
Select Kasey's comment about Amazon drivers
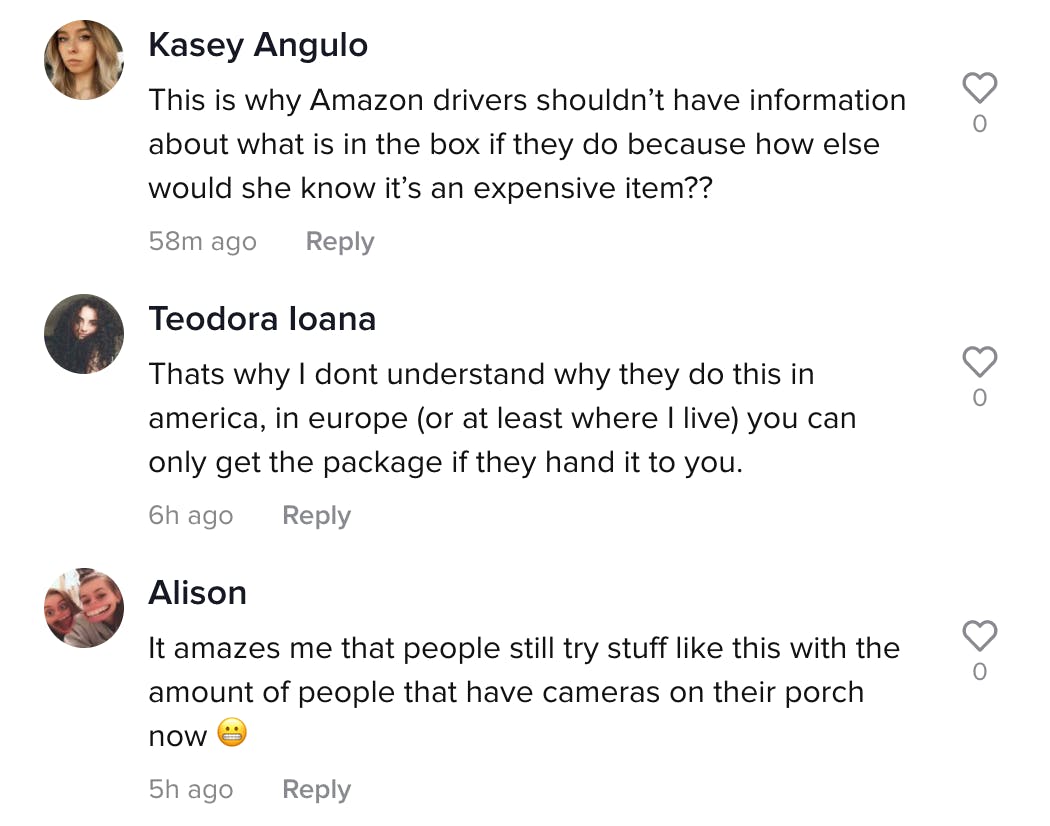pyautogui.click(x=527, y=144)
